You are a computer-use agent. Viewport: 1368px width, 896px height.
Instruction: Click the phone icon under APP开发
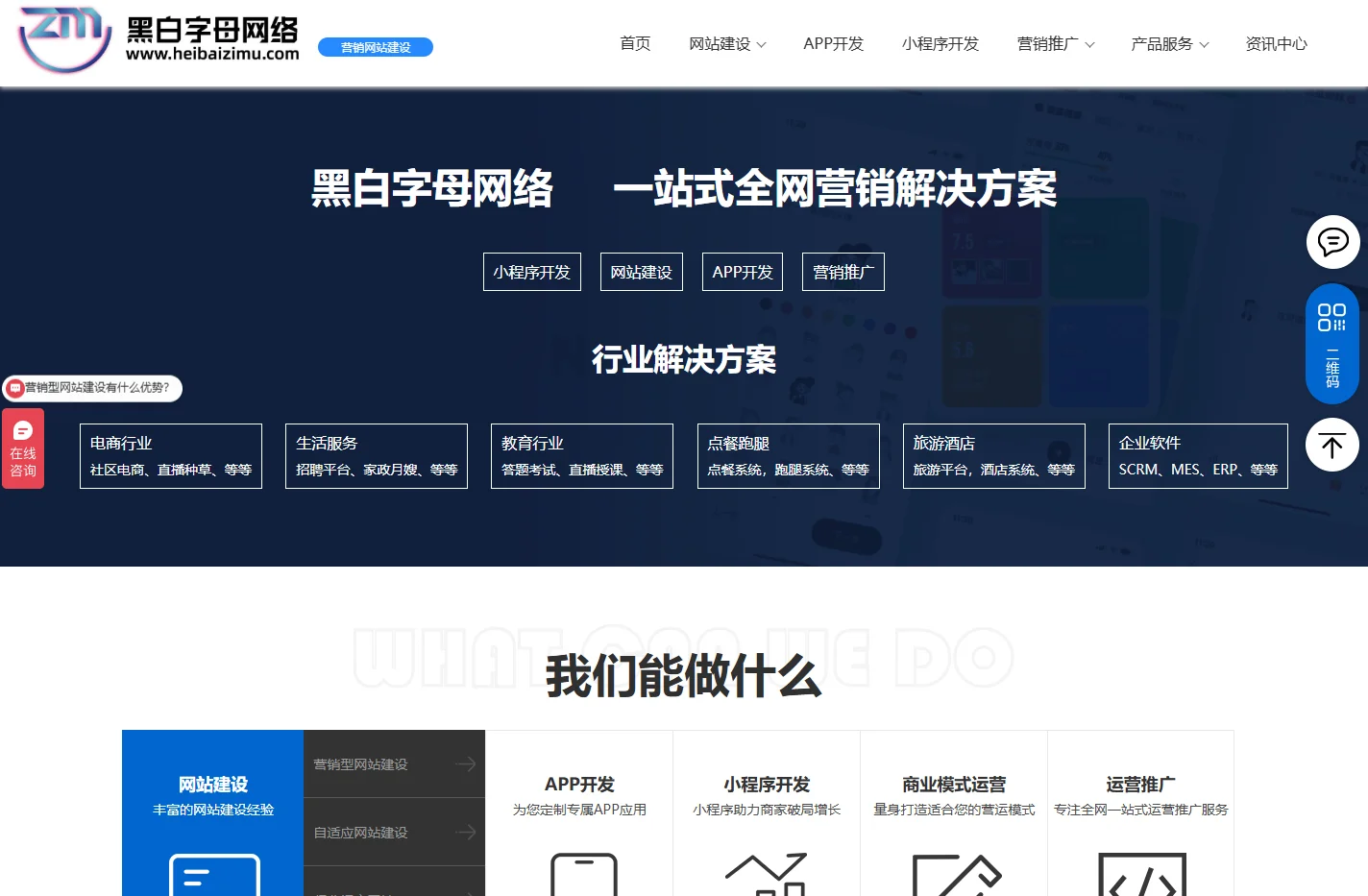(x=583, y=875)
